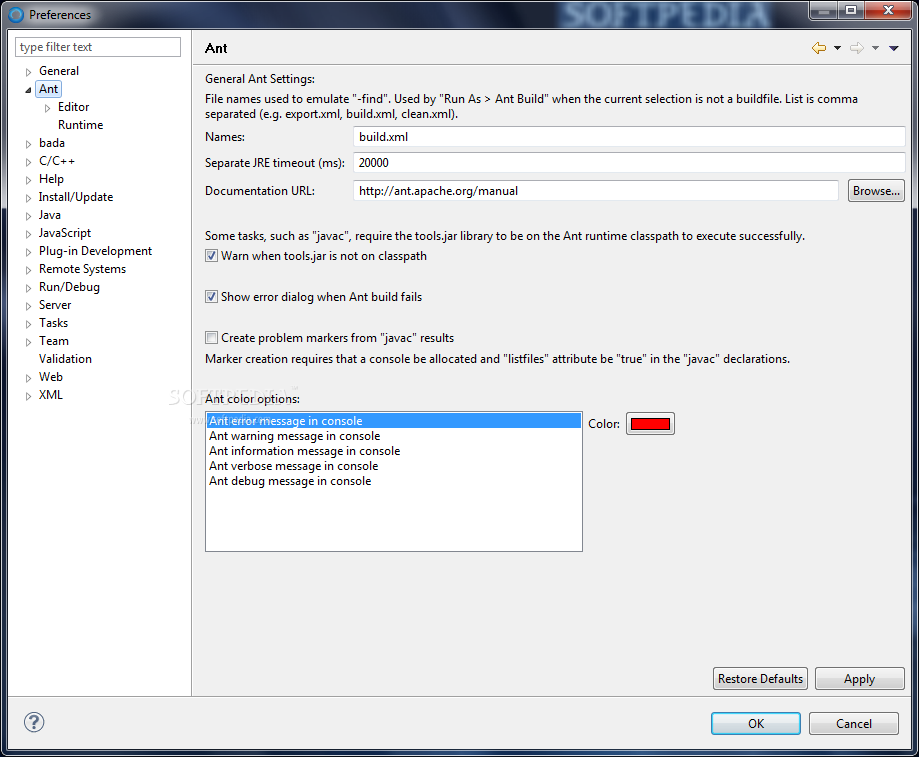Viewport: 919px width, 757px height.
Task: Click the Apply button
Action: 859,678
